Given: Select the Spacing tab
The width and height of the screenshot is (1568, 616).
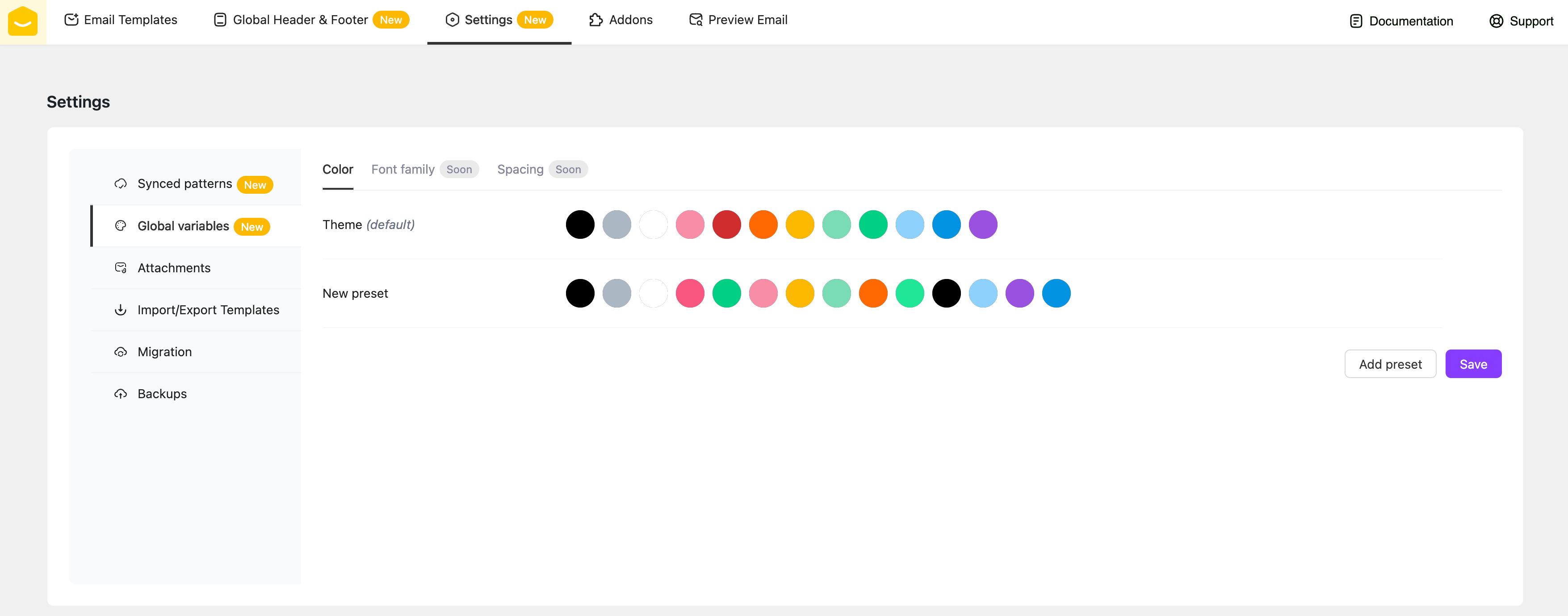Looking at the screenshot, I should pos(520,170).
